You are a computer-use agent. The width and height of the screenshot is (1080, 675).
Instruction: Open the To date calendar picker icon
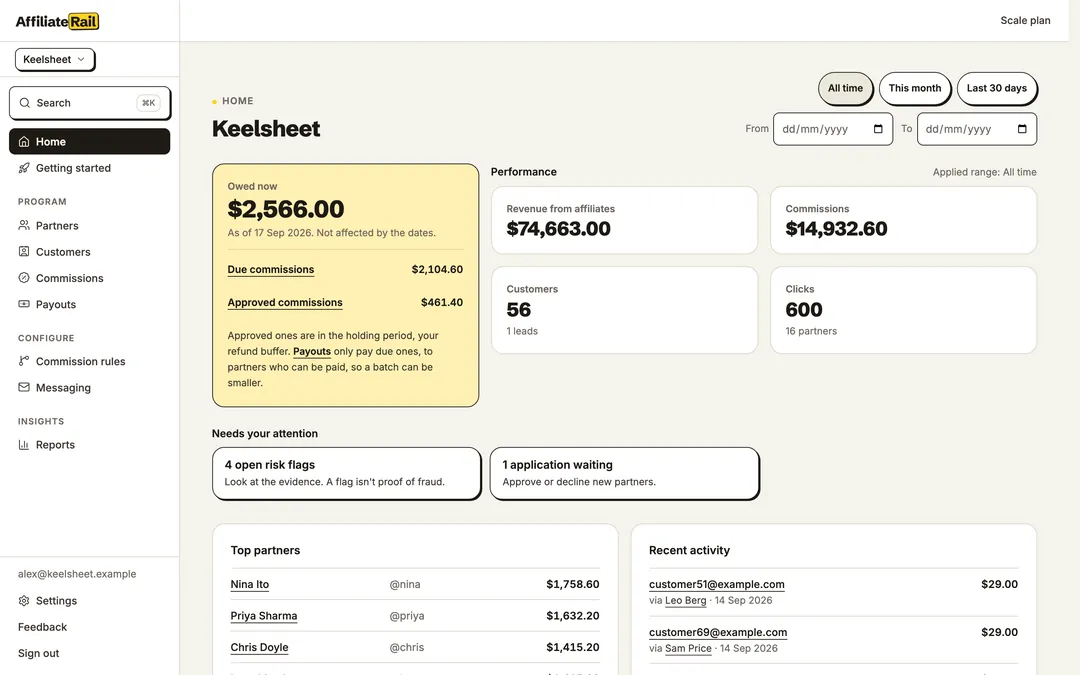(1022, 129)
